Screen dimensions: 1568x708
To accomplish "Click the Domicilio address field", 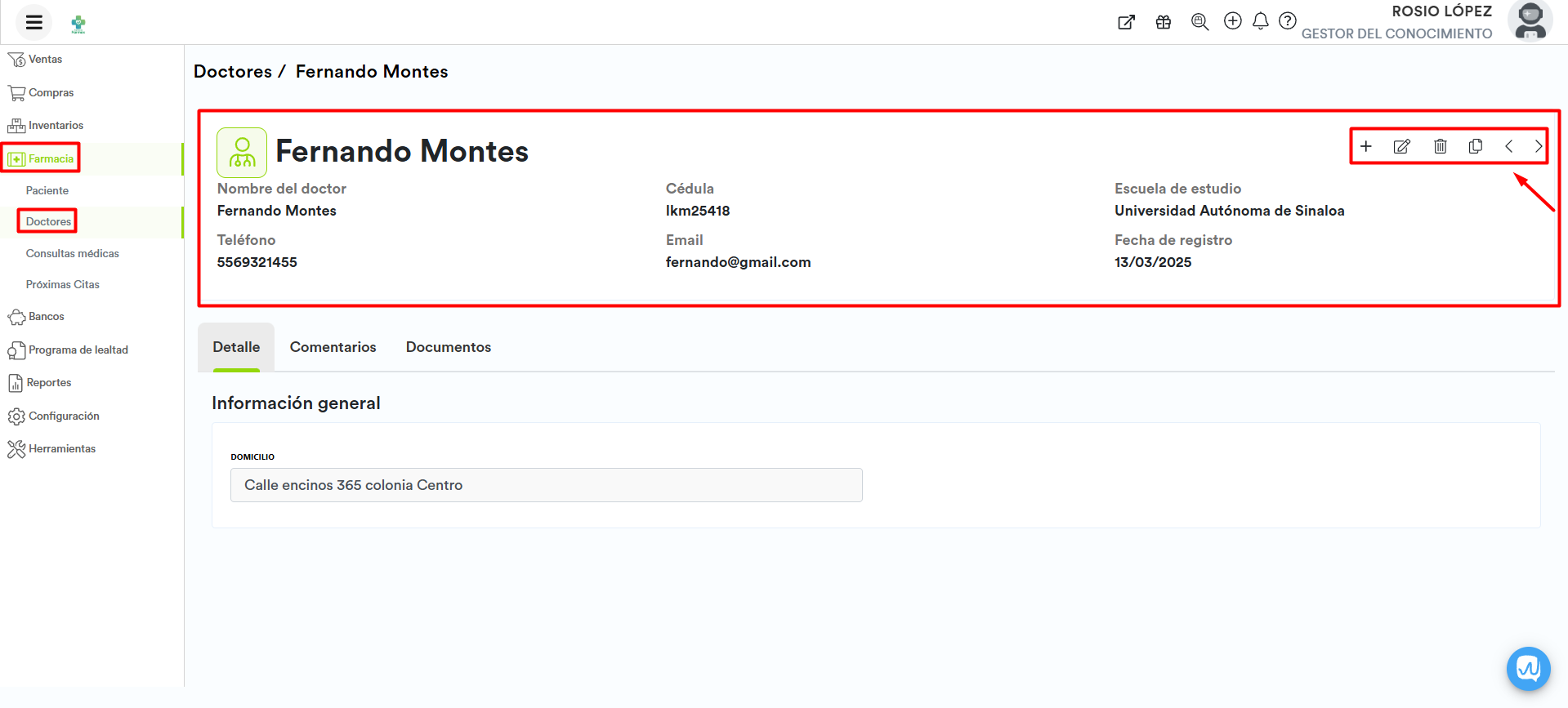I will pos(546,485).
